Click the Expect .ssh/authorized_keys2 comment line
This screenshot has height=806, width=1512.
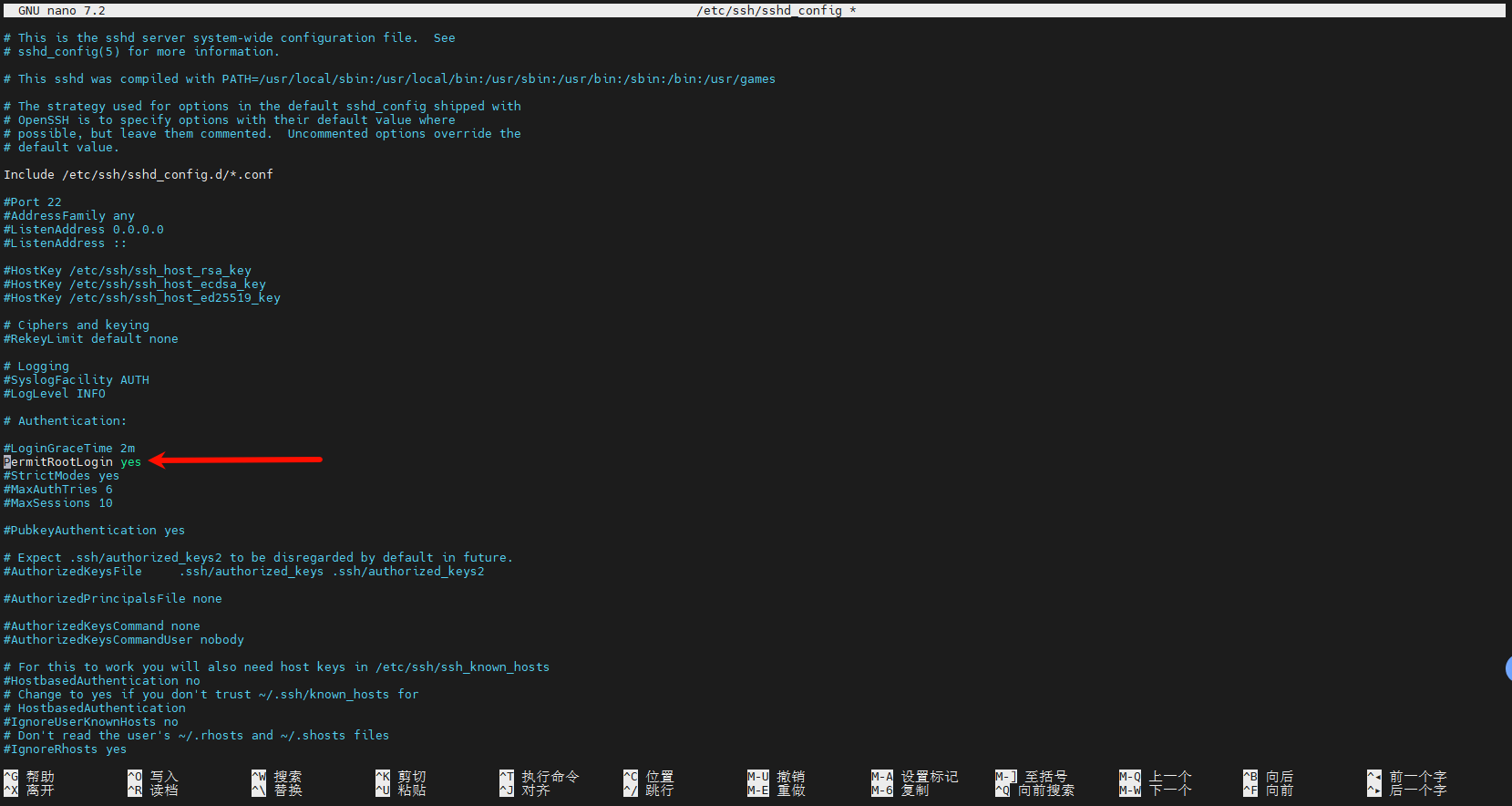pos(259,558)
